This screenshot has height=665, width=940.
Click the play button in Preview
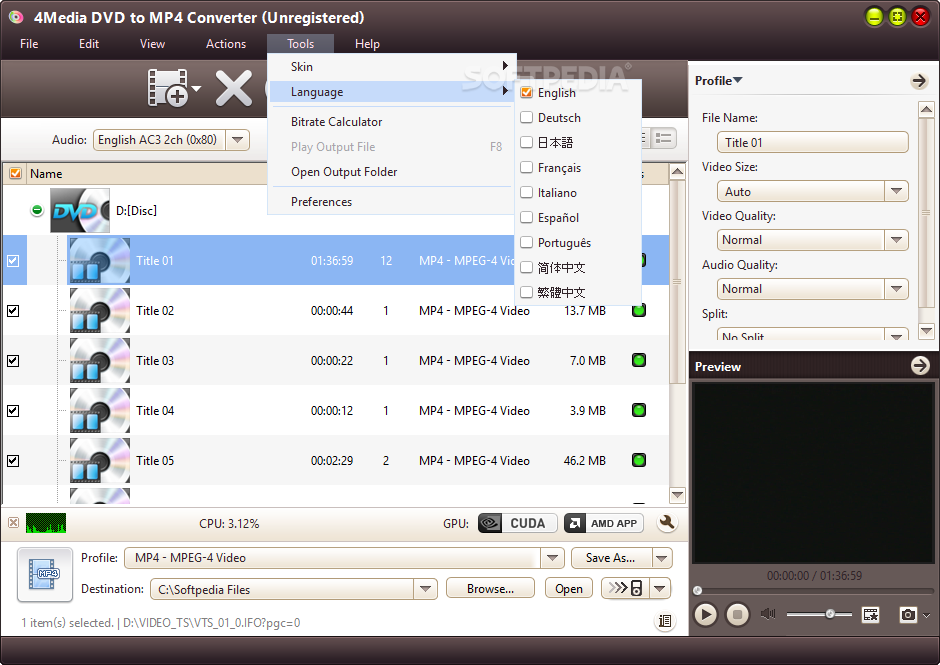coord(706,615)
